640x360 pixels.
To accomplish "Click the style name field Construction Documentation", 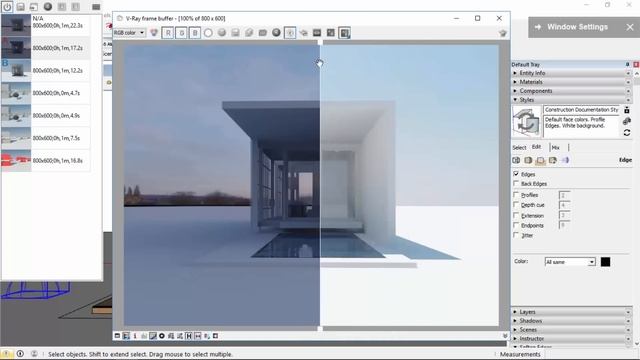I will click(x=581, y=110).
